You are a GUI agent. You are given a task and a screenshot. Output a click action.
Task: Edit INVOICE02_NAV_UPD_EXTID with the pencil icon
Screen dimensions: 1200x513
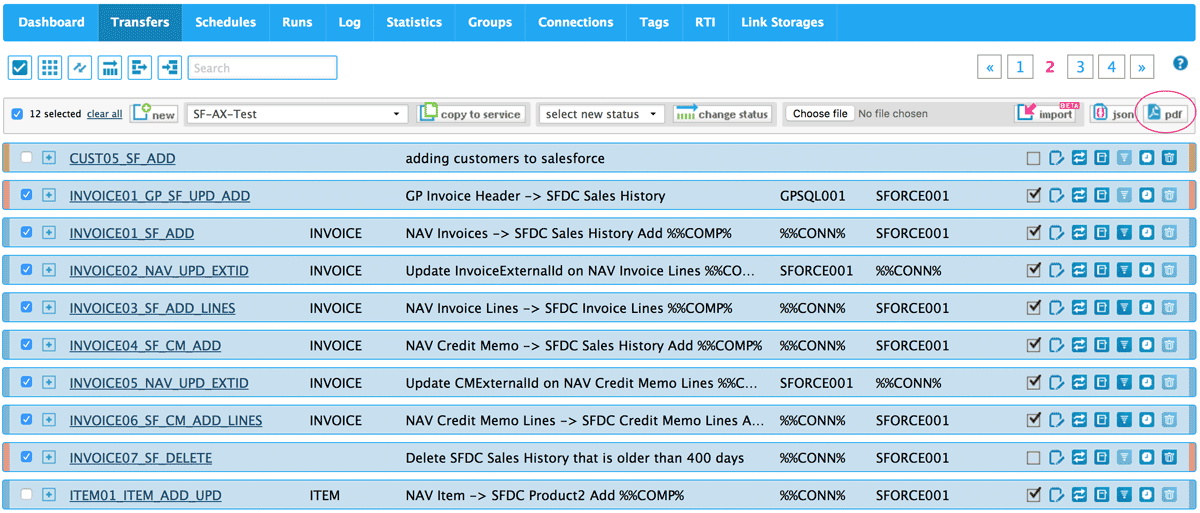[x=1057, y=270]
